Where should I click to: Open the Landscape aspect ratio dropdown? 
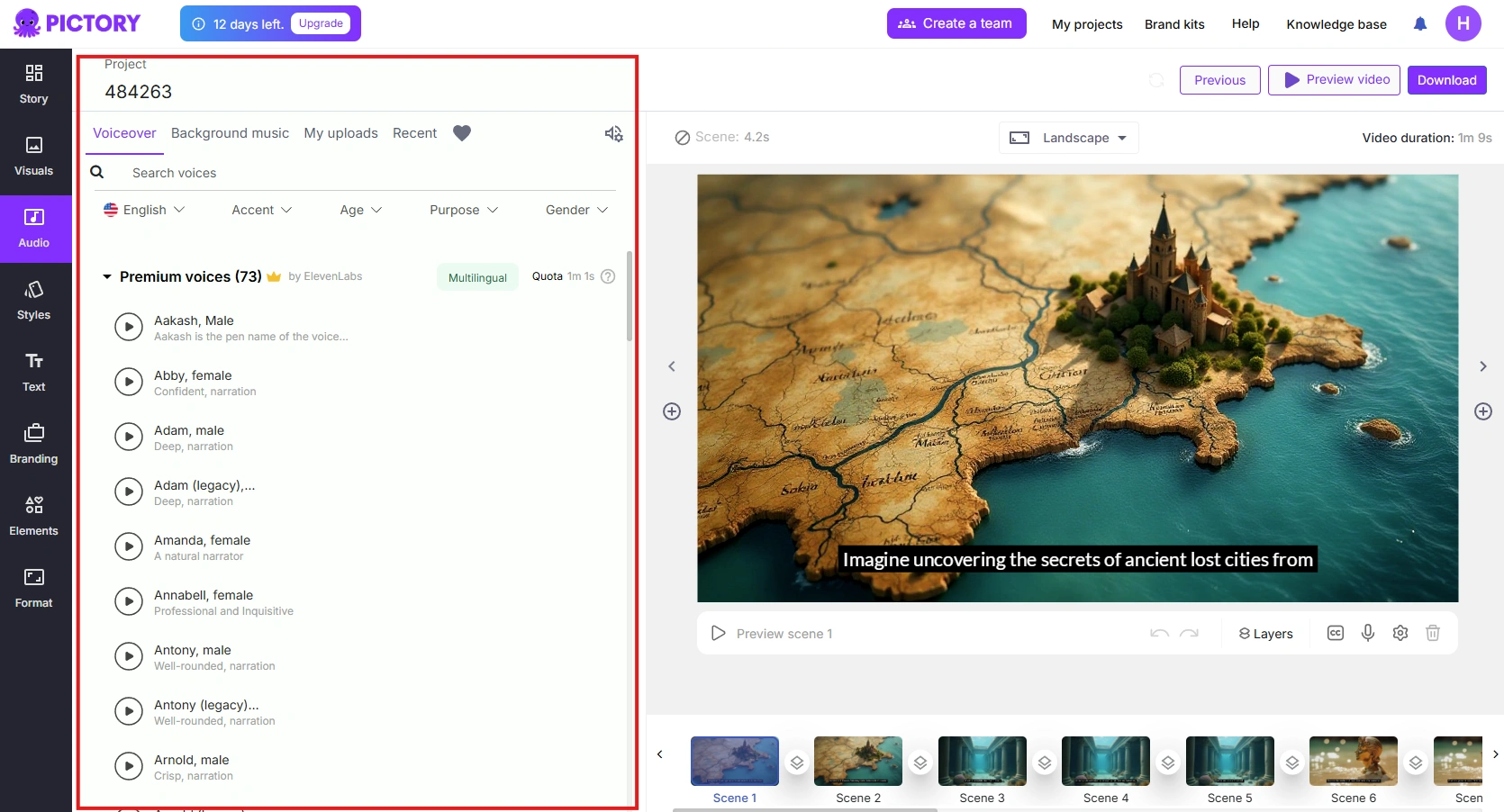(1069, 138)
